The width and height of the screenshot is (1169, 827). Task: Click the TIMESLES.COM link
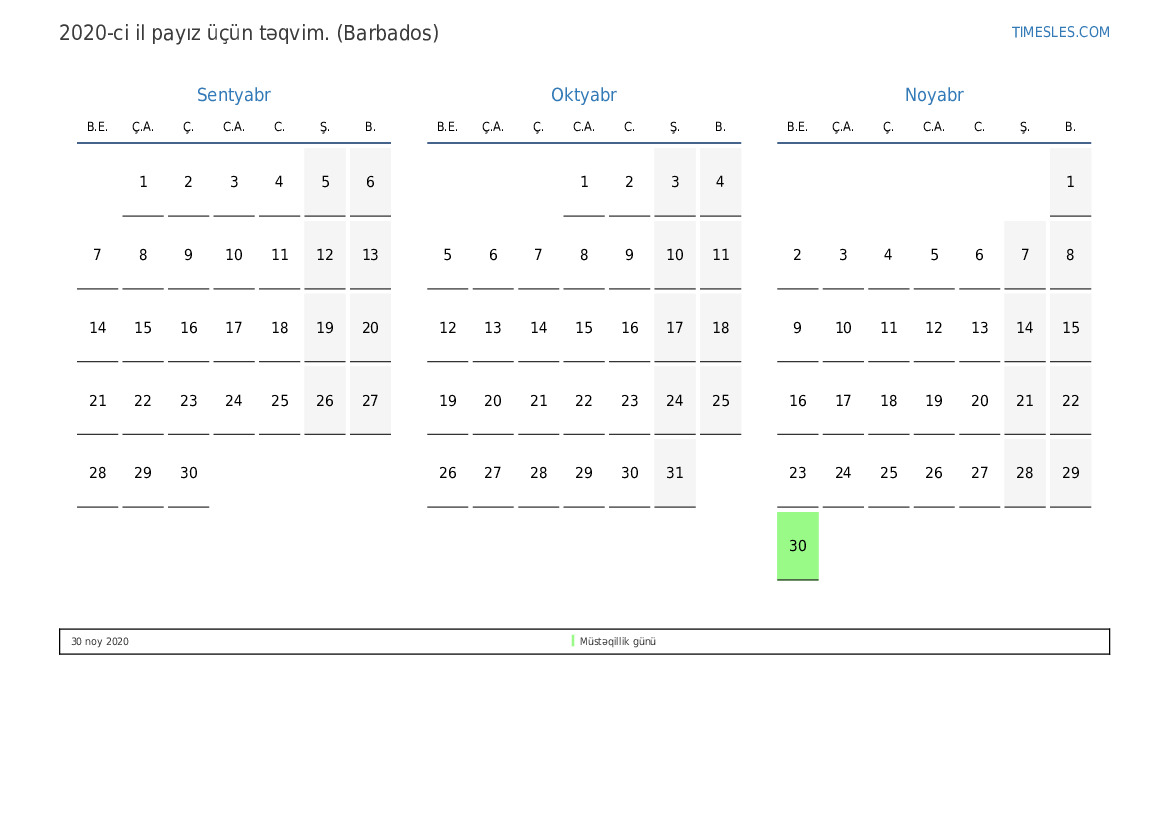click(1060, 32)
